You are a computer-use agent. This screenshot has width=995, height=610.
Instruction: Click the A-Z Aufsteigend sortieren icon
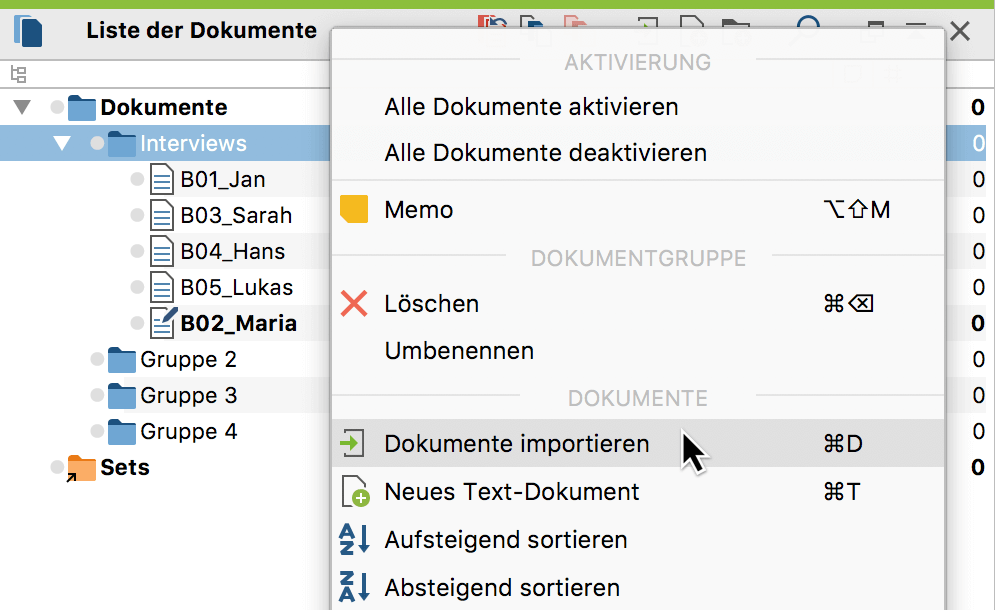(x=355, y=540)
